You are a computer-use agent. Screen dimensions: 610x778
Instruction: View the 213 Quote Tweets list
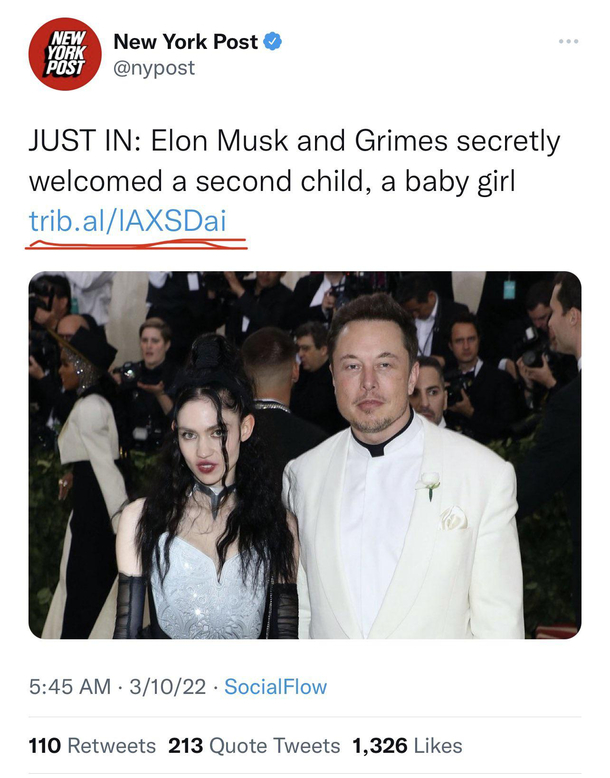254,746
